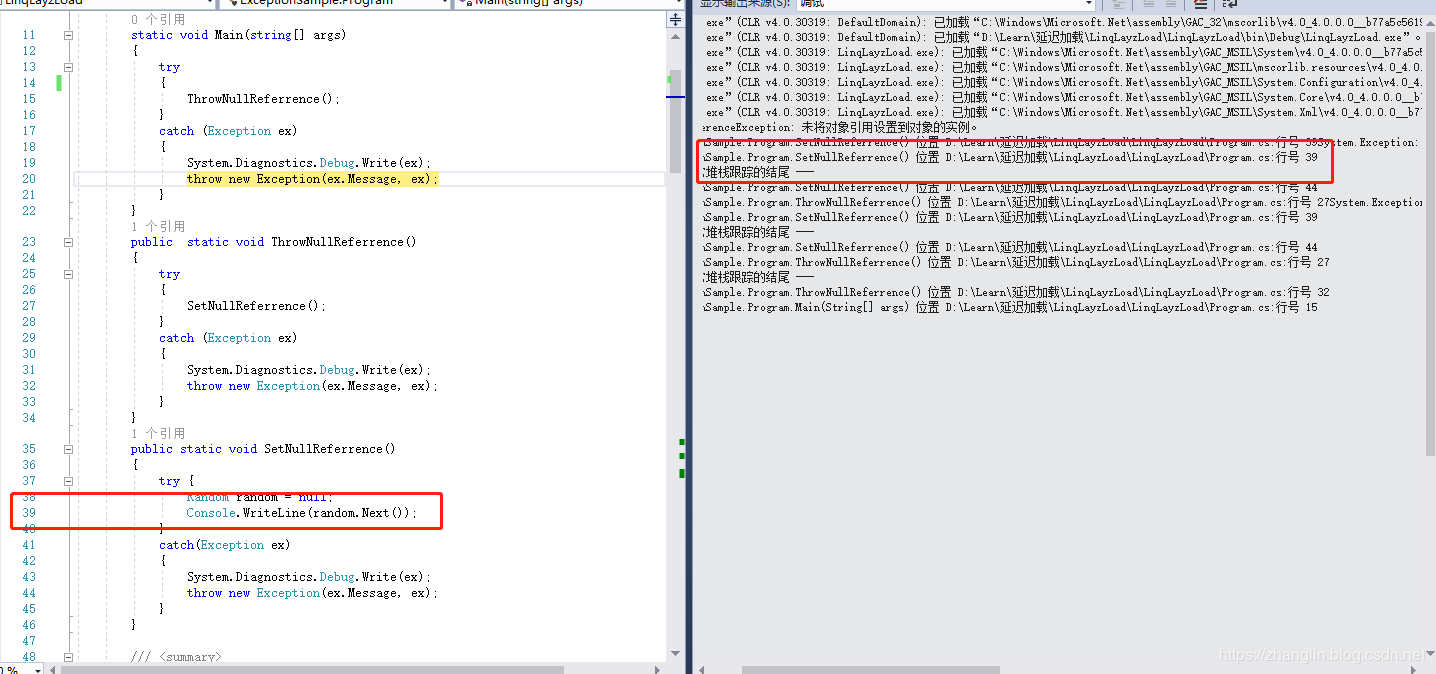The height and width of the screenshot is (674, 1436).
Task: Click output line loading GAC_MSIL\System.Core
Action: click(1064, 98)
